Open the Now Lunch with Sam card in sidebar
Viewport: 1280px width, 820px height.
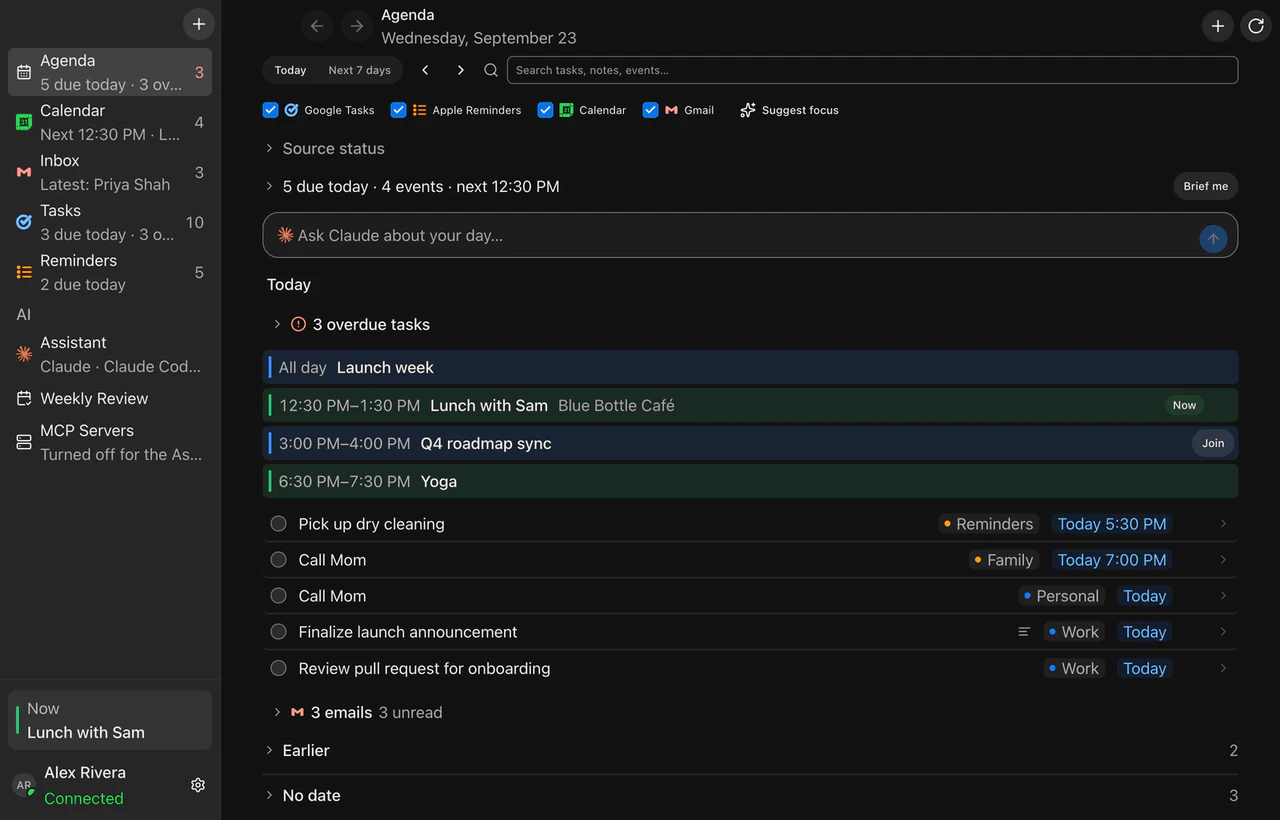[x=110, y=720]
